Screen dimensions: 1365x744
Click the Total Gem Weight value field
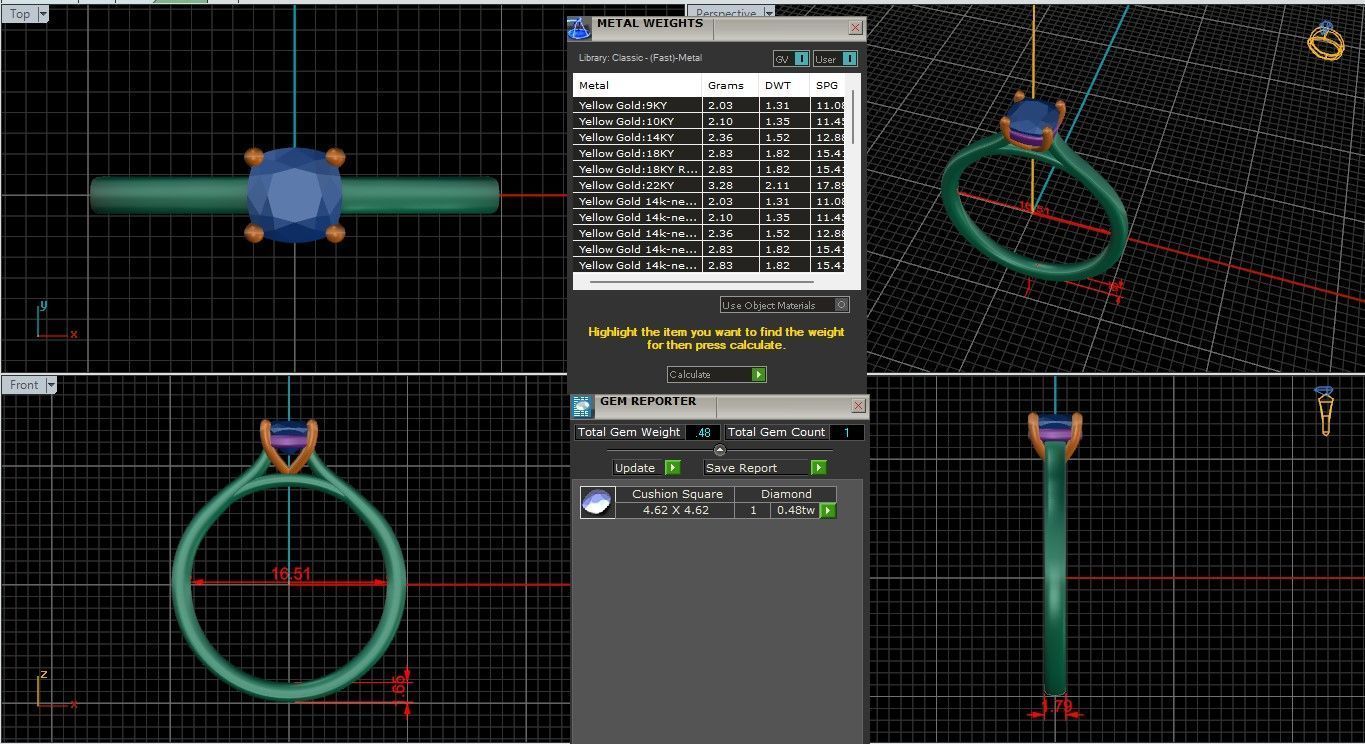[x=704, y=432]
